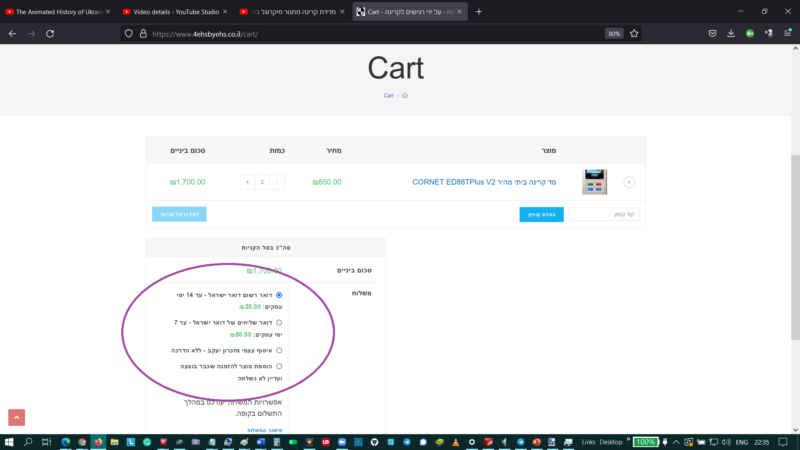Open Task View on taskbar
Image resolution: width=800 pixels, height=450 pixels.
pos(46,442)
